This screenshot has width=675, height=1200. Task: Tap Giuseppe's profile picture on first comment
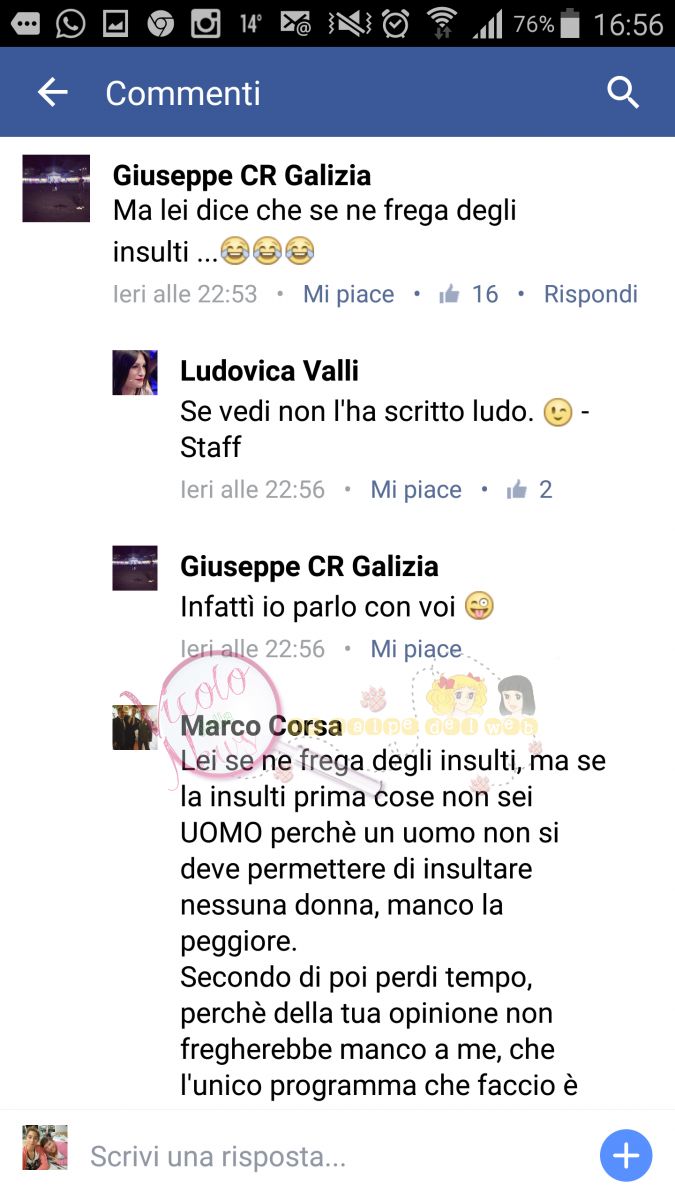coord(56,188)
